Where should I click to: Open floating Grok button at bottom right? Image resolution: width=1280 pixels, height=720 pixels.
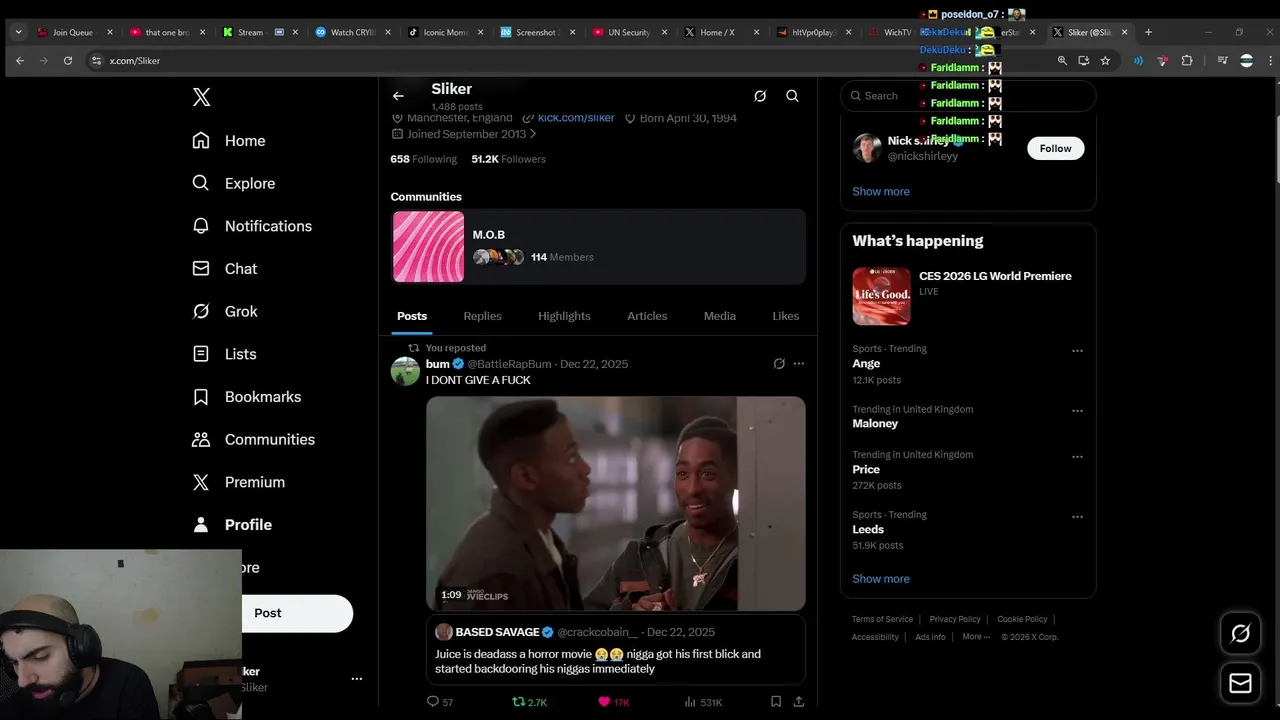click(1240, 633)
